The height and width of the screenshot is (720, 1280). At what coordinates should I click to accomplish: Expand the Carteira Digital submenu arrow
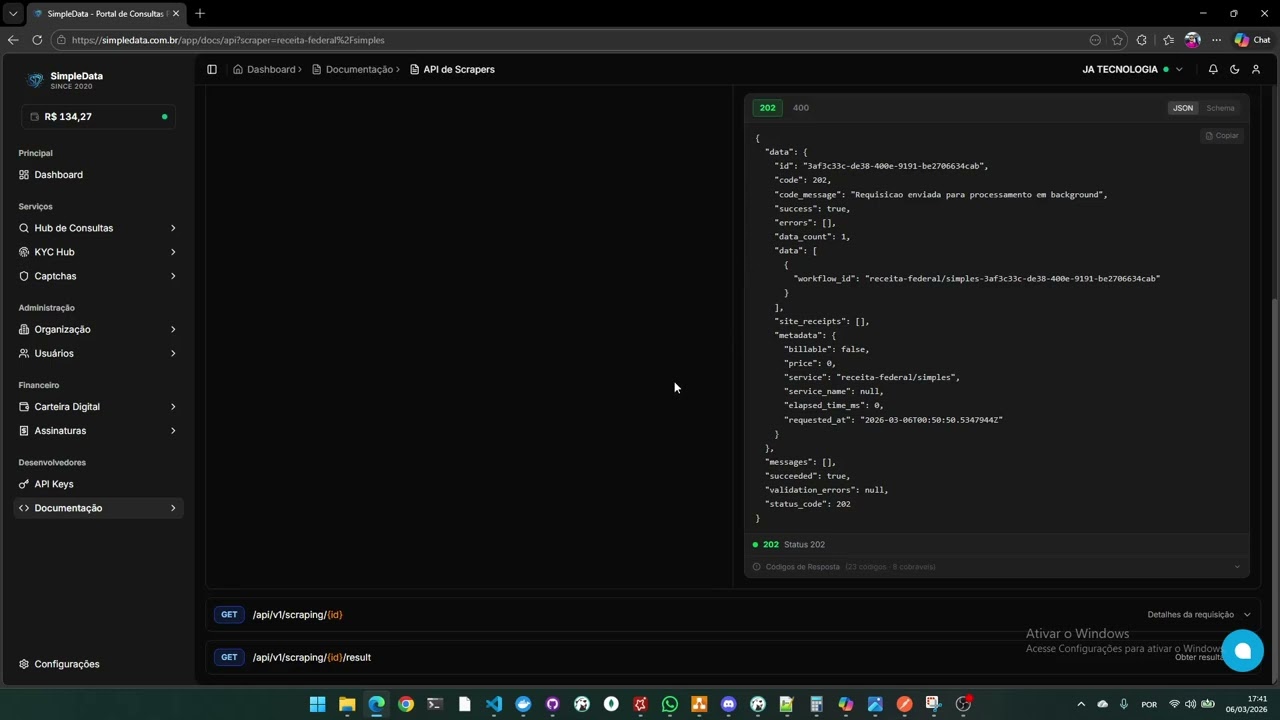point(173,407)
